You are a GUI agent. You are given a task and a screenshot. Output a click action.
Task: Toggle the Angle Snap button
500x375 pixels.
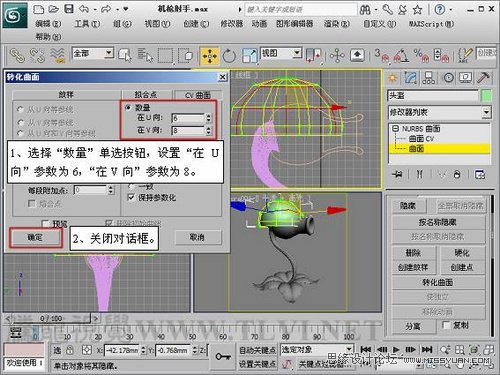(x=402, y=55)
